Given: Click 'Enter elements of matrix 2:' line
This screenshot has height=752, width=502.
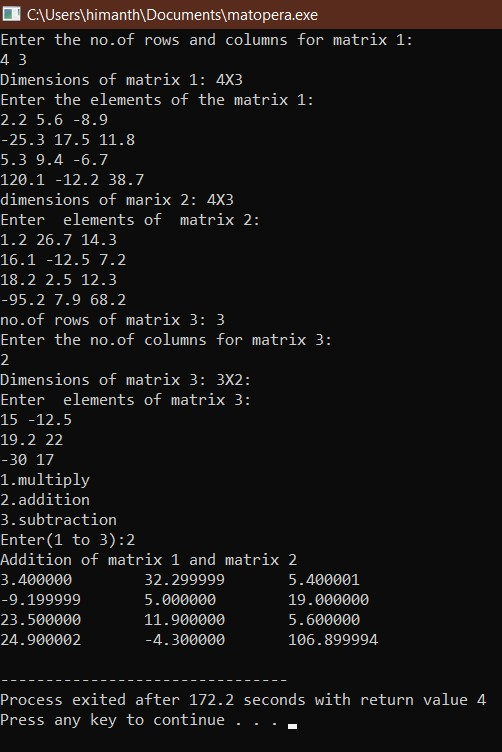Looking at the screenshot, I should tap(130, 220).
